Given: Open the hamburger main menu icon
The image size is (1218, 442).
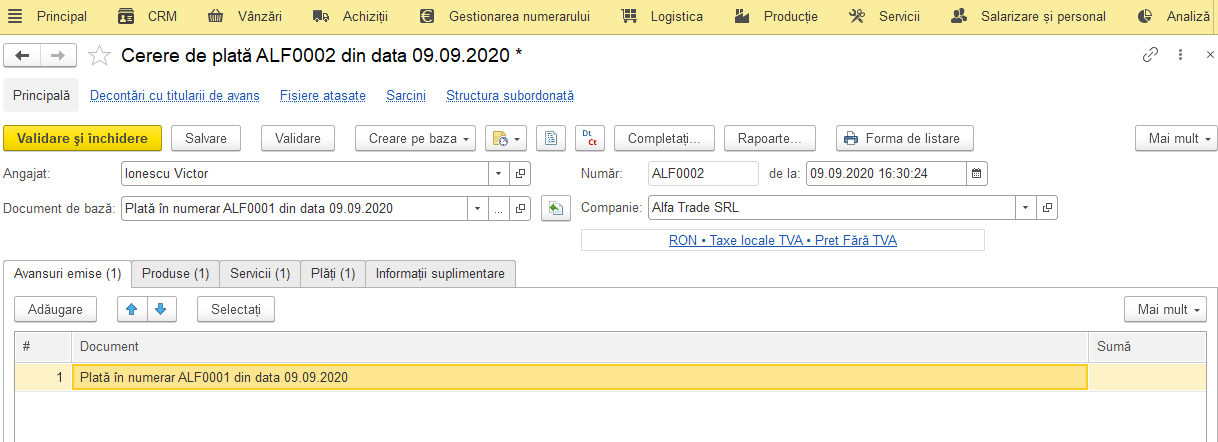Looking at the screenshot, I should pos(15,16).
